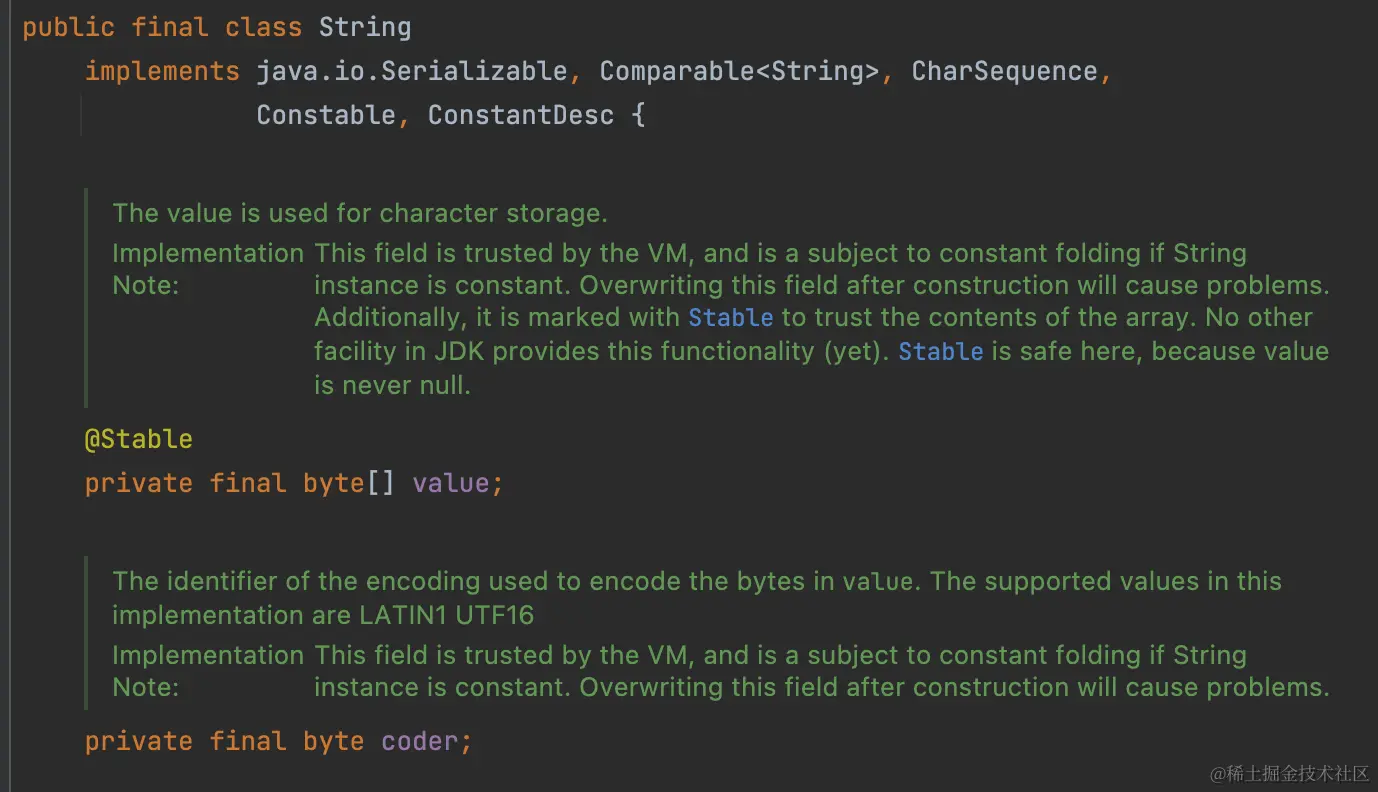Viewport: 1378px width, 792px height.
Task: Click the class keyword
Action: (263, 27)
